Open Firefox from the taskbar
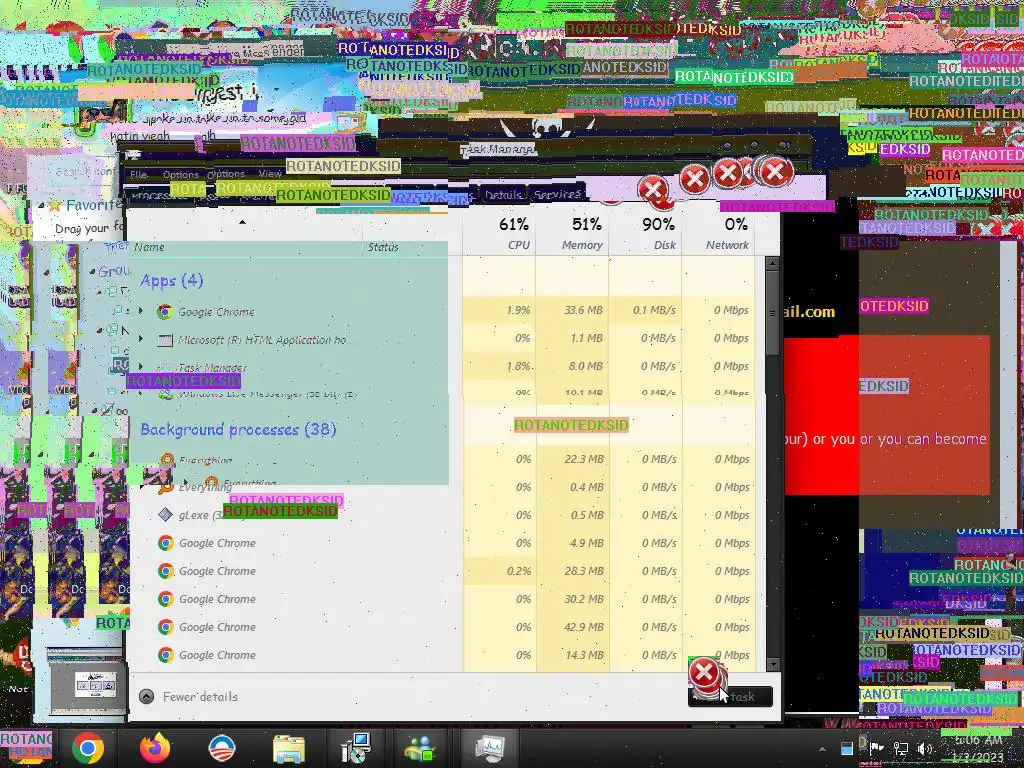The height and width of the screenshot is (768, 1024). pyautogui.click(x=155, y=748)
